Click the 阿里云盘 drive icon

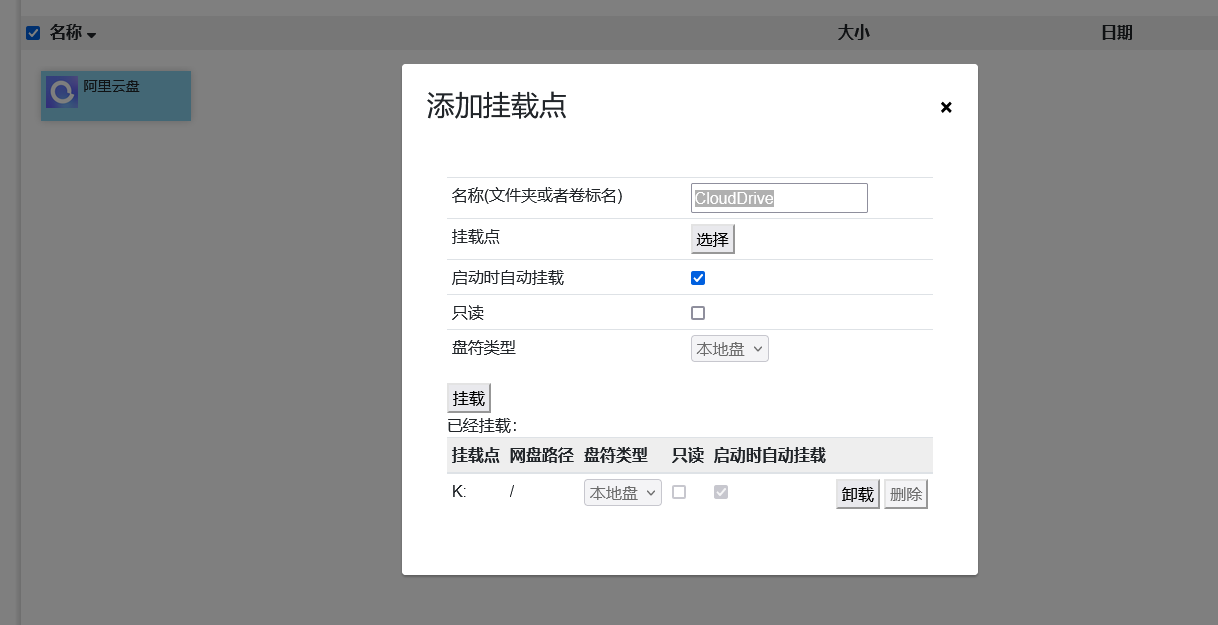(62, 92)
